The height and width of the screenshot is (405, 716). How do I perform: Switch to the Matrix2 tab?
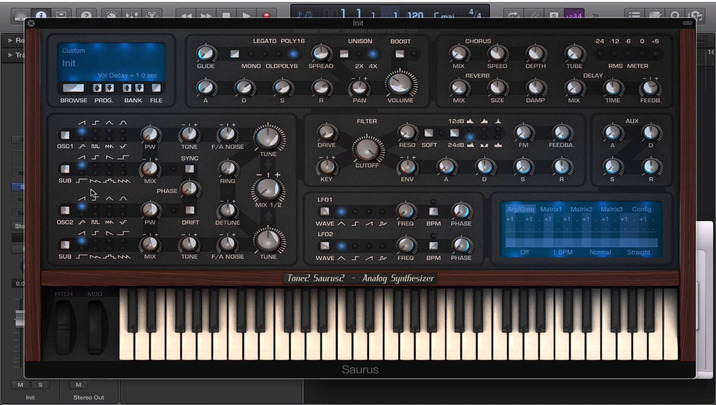coord(581,209)
